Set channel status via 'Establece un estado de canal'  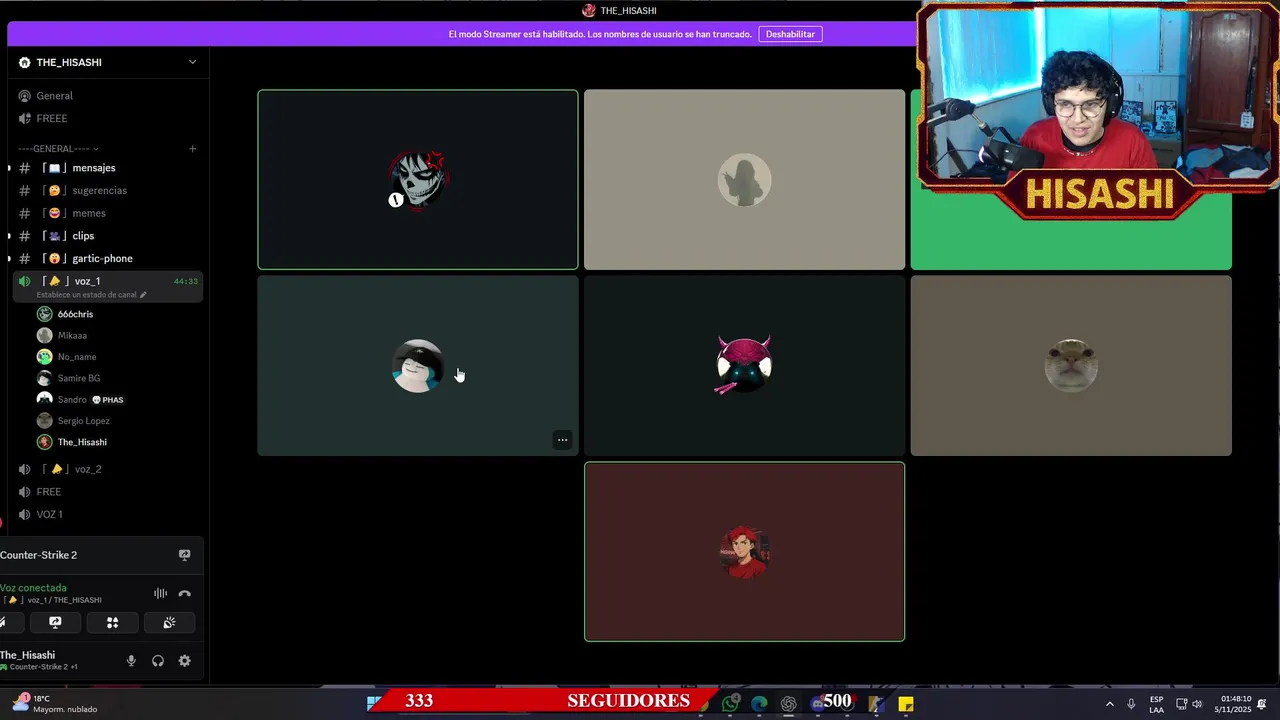[x=91, y=295]
